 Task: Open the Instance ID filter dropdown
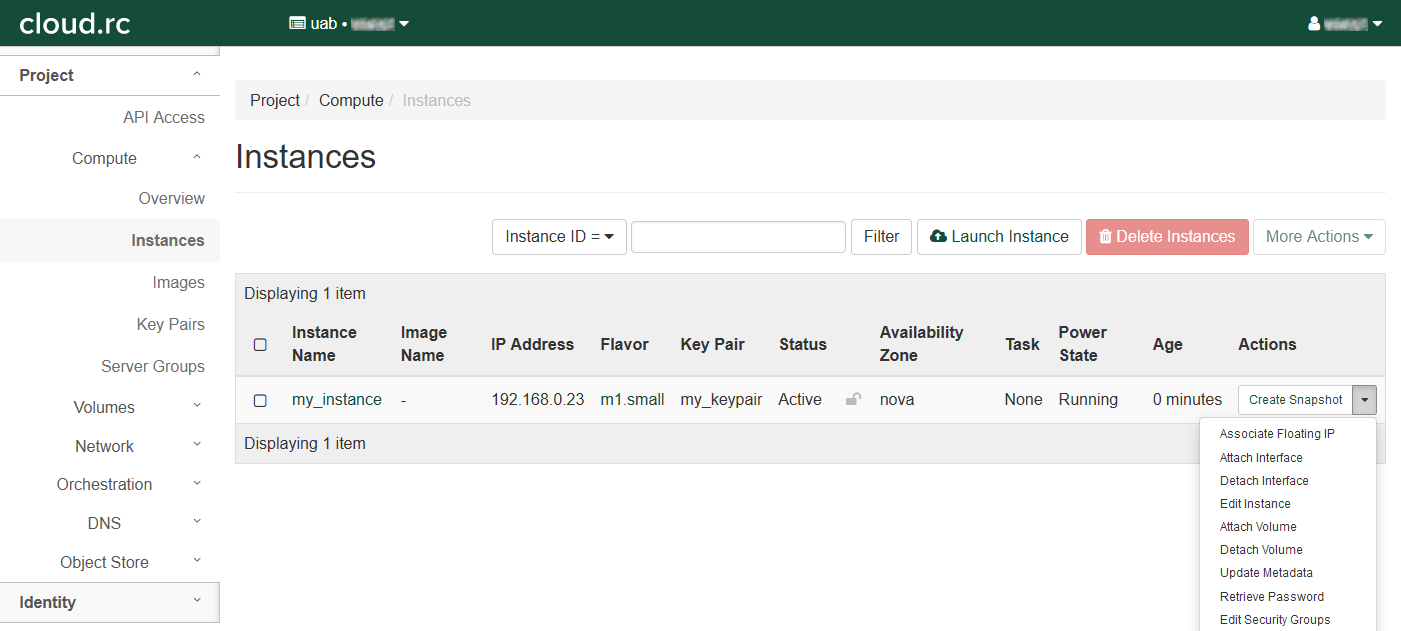point(559,237)
